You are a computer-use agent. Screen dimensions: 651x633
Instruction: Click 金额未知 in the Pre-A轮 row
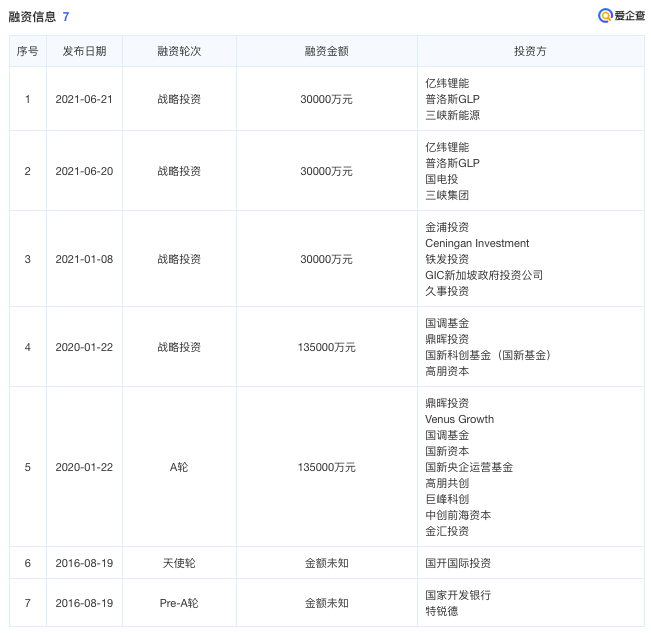tap(326, 603)
